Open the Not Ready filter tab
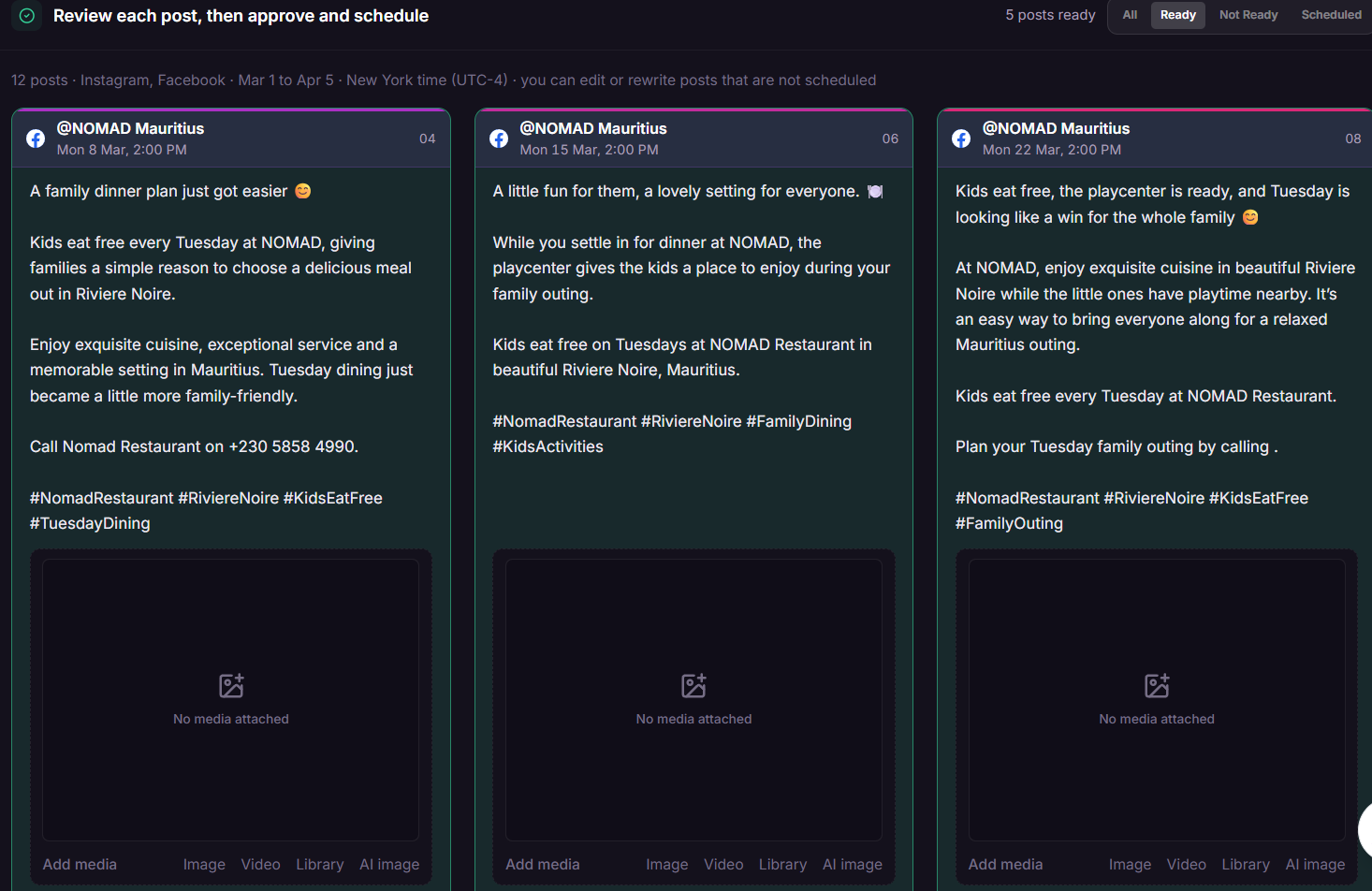1372x891 pixels. tap(1248, 15)
